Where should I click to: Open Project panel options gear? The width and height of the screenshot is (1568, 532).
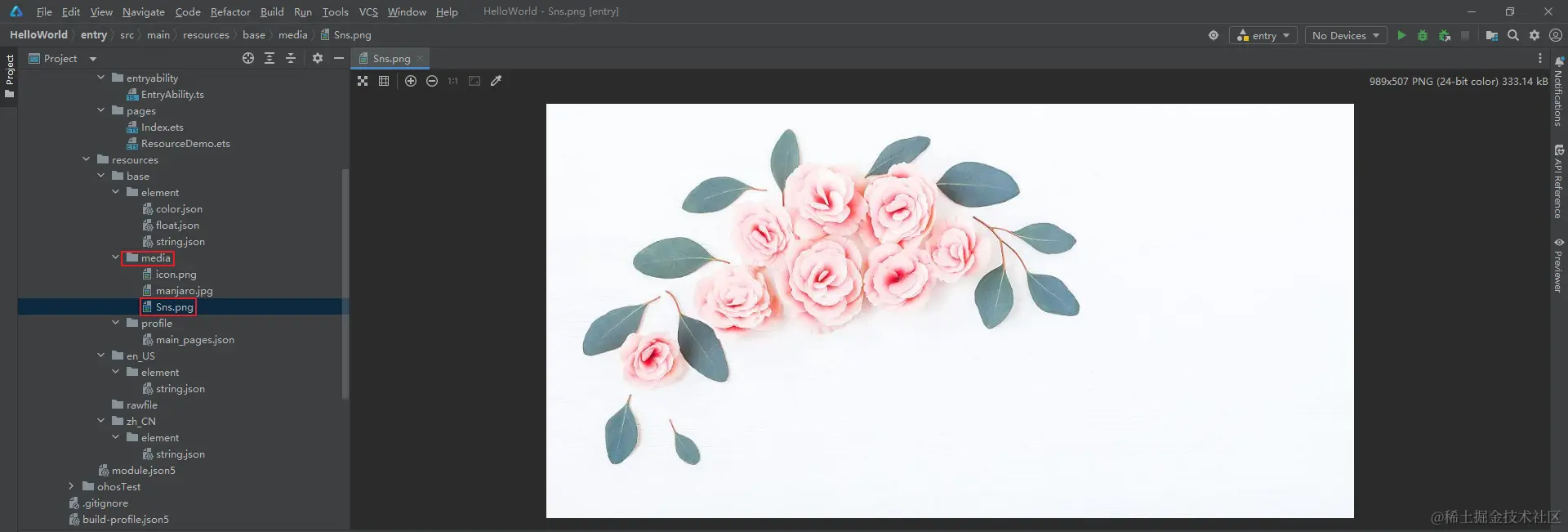tap(318, 58)
